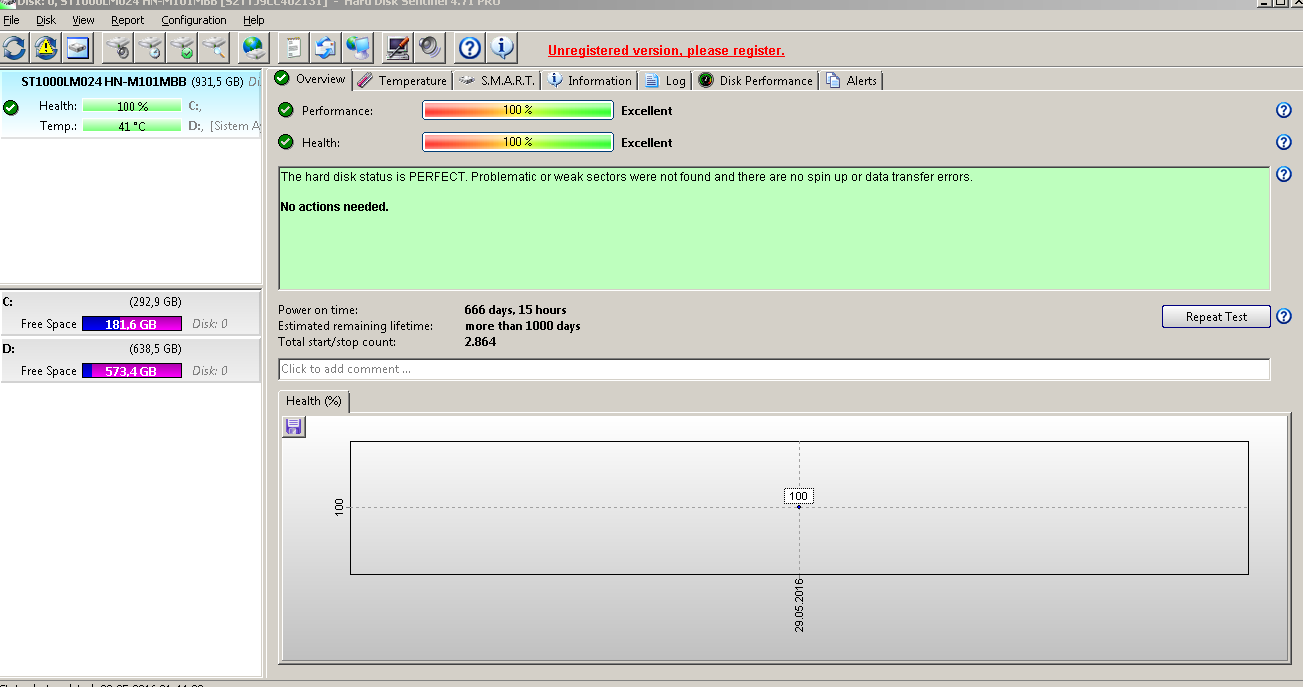Click the globe with disk toolbar icon

point(254,47)
